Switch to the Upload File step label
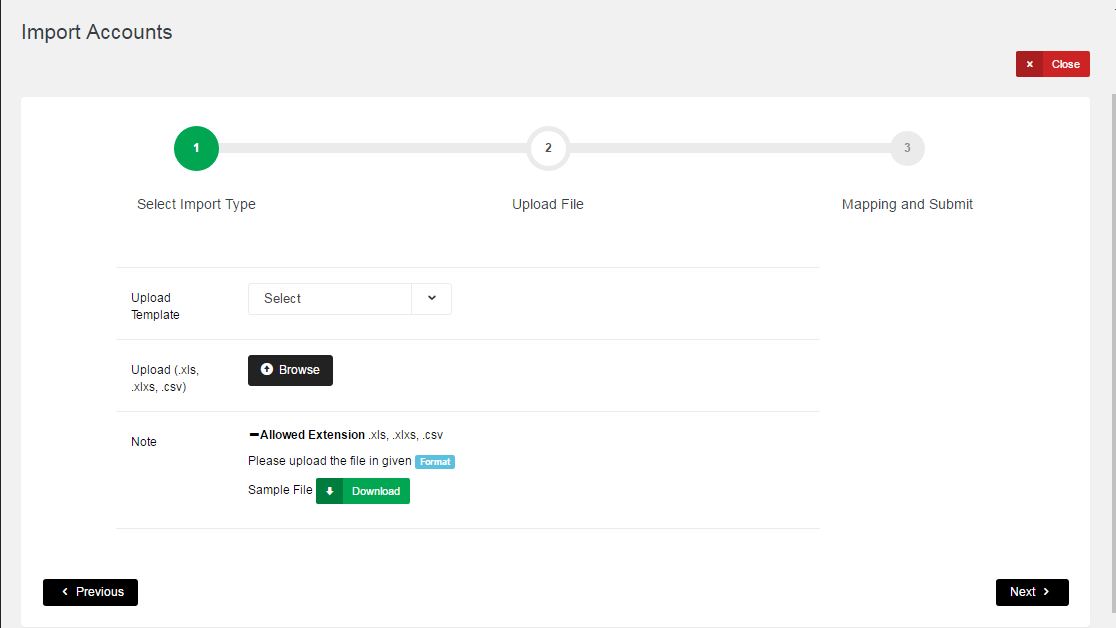1116x628 pixels. coord(548,204)
